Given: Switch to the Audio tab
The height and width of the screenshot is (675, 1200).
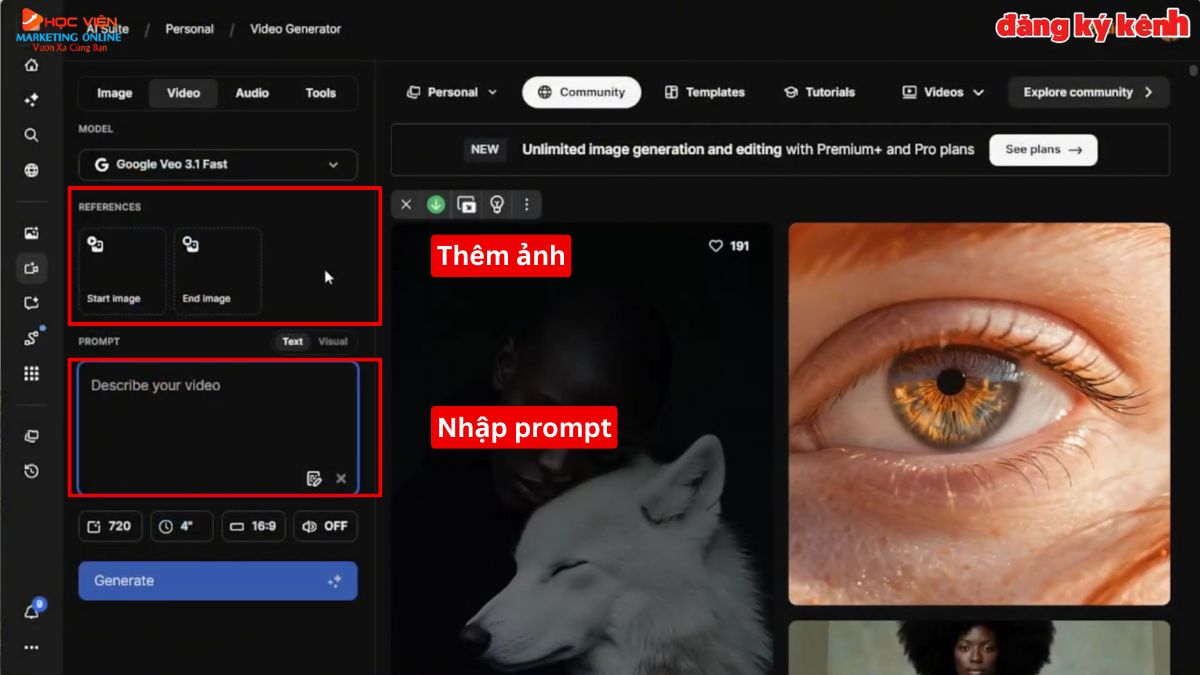Looking at the screenshot, I should 251,93.
